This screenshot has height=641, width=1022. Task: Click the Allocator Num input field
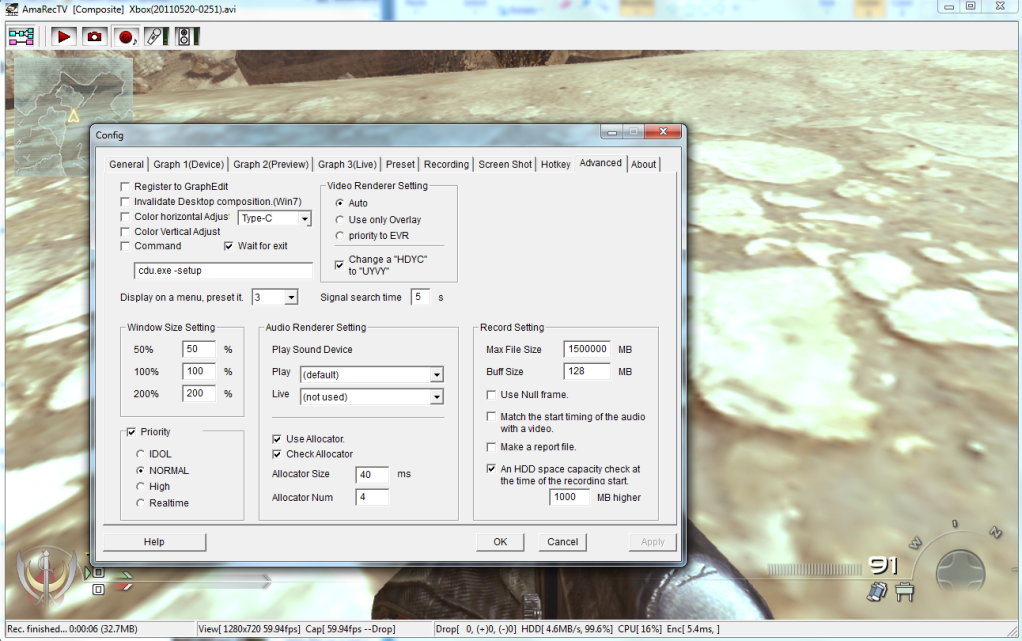[372, 498]
